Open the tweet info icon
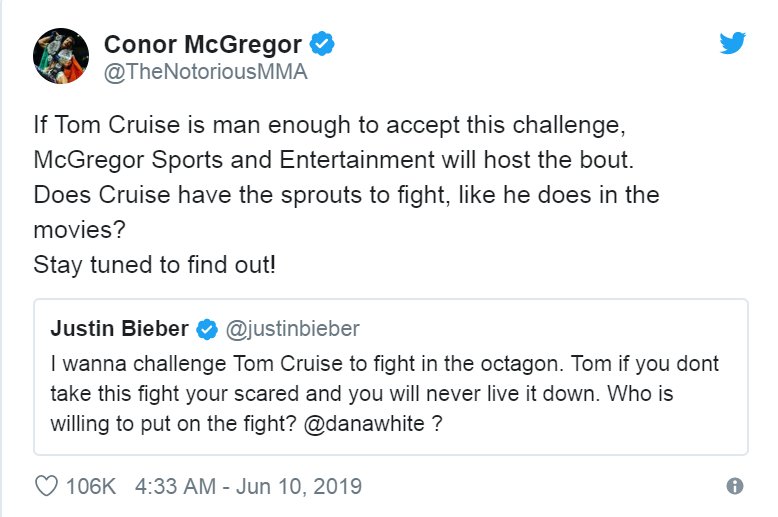Image resolution: width=778 pixels, height=517 pixels. (735, 487)
